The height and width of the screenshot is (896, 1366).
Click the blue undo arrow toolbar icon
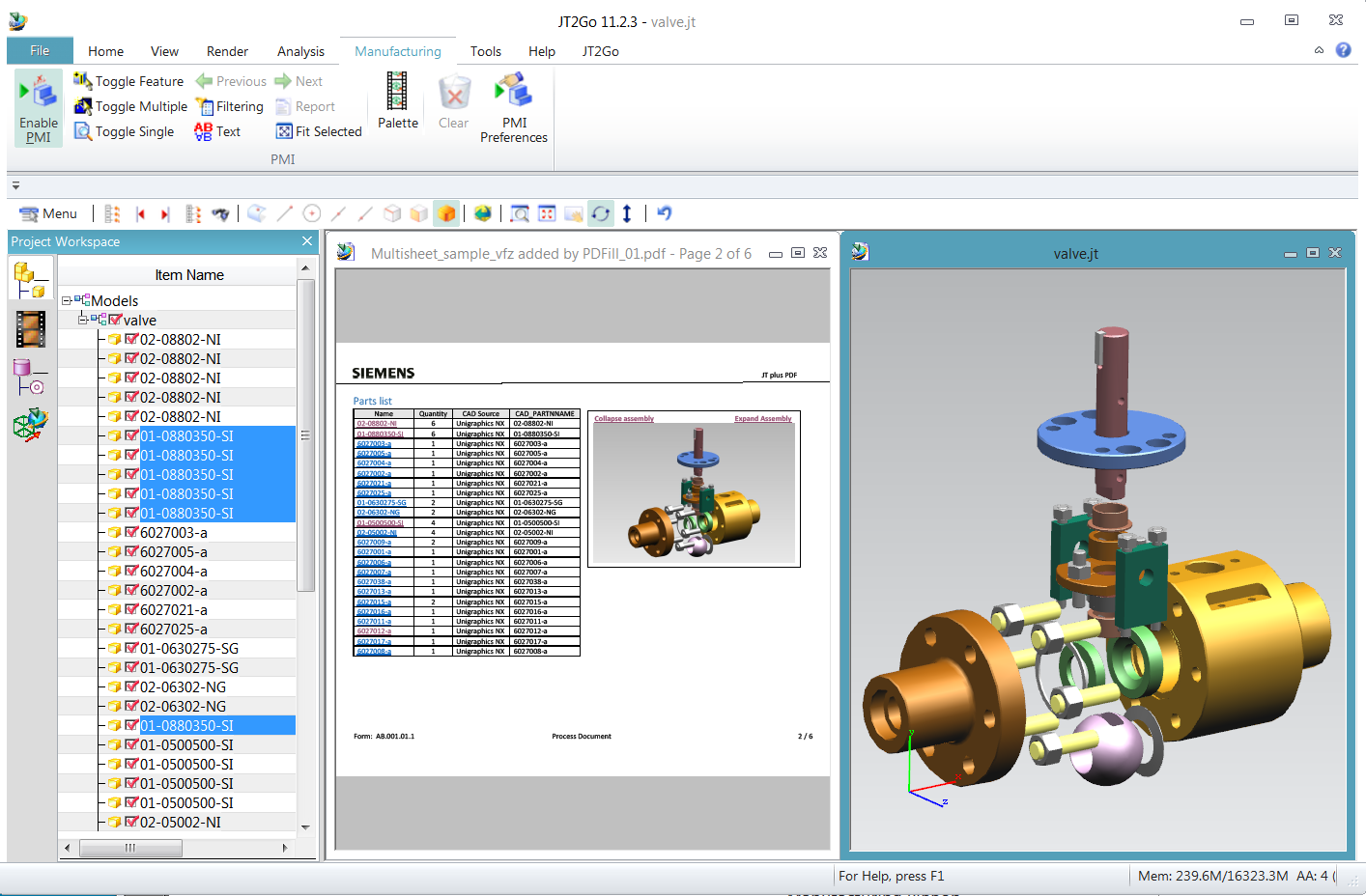[x=665, y=213]
